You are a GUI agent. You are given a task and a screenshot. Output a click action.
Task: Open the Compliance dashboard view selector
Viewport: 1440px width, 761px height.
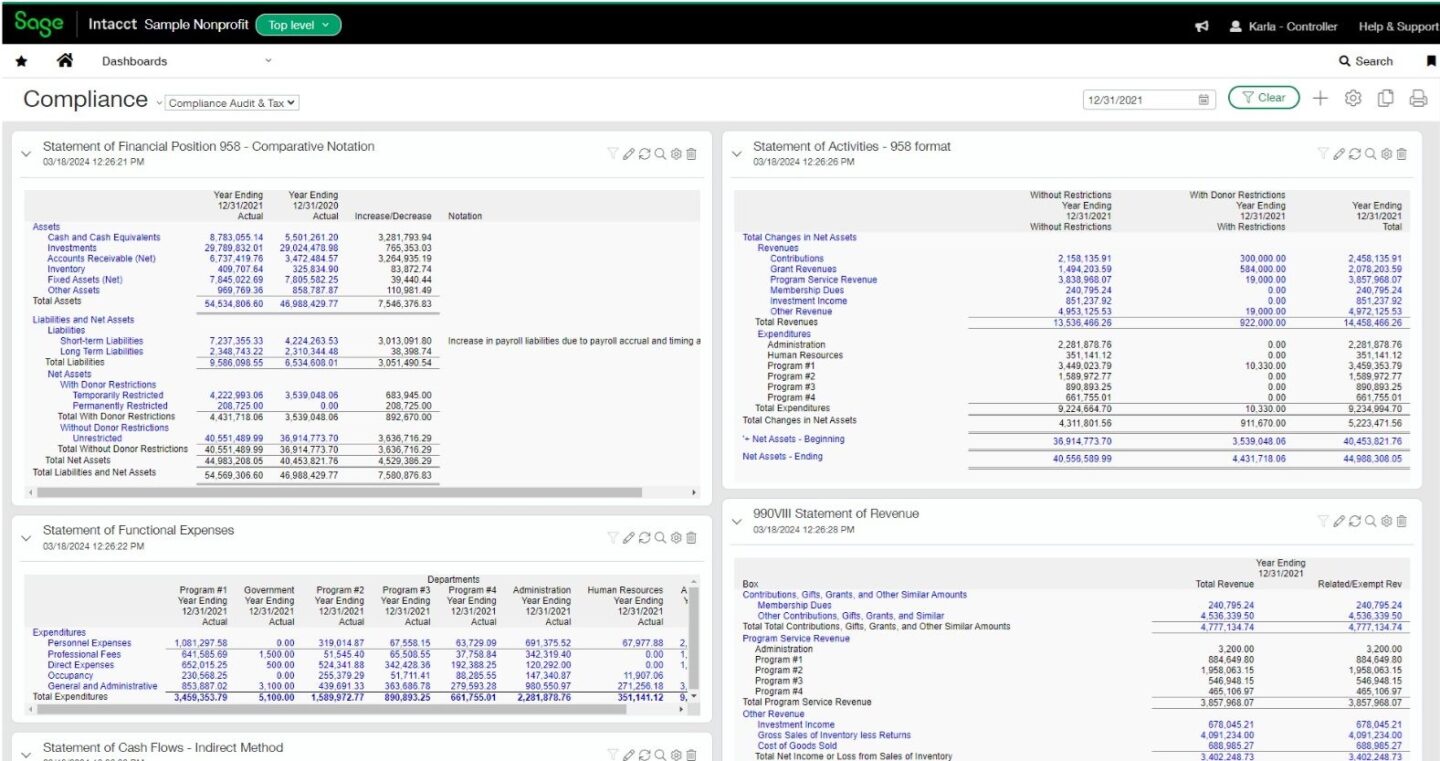[x=158, y=101]
